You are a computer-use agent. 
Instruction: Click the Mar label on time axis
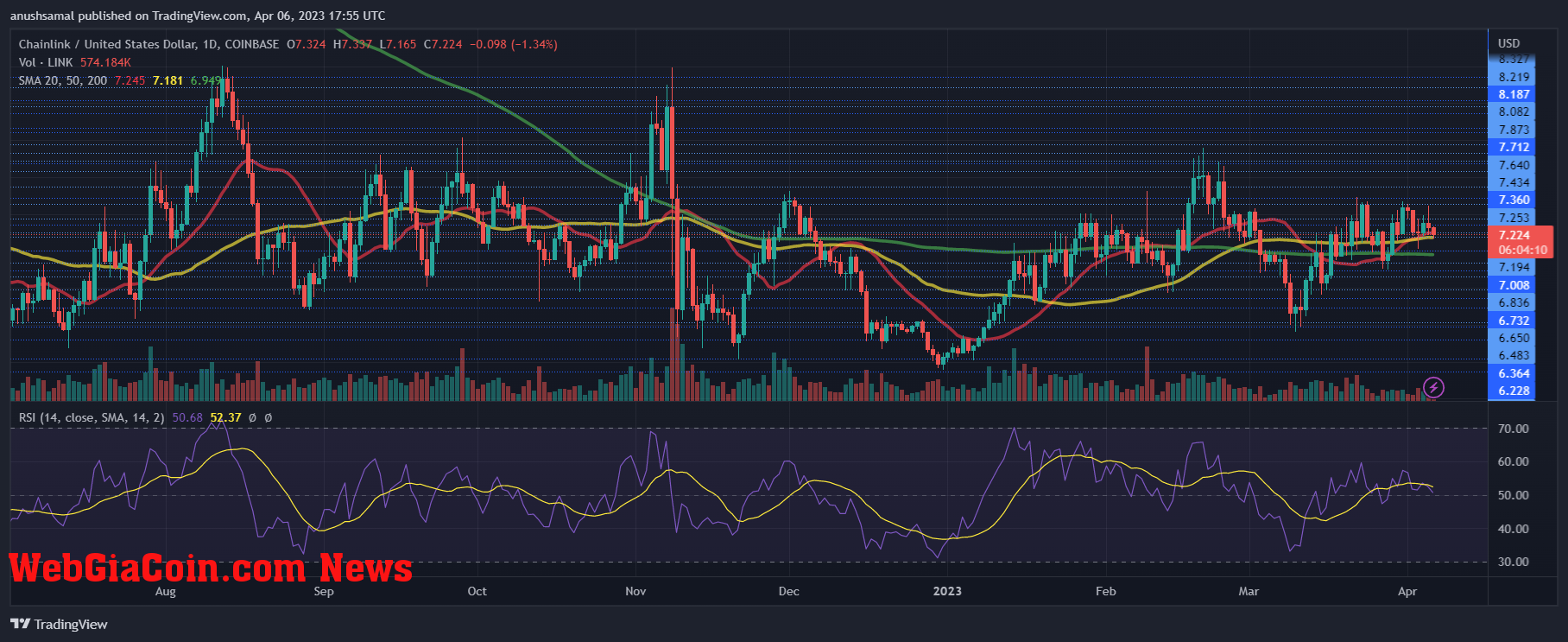coord(1249,592)
